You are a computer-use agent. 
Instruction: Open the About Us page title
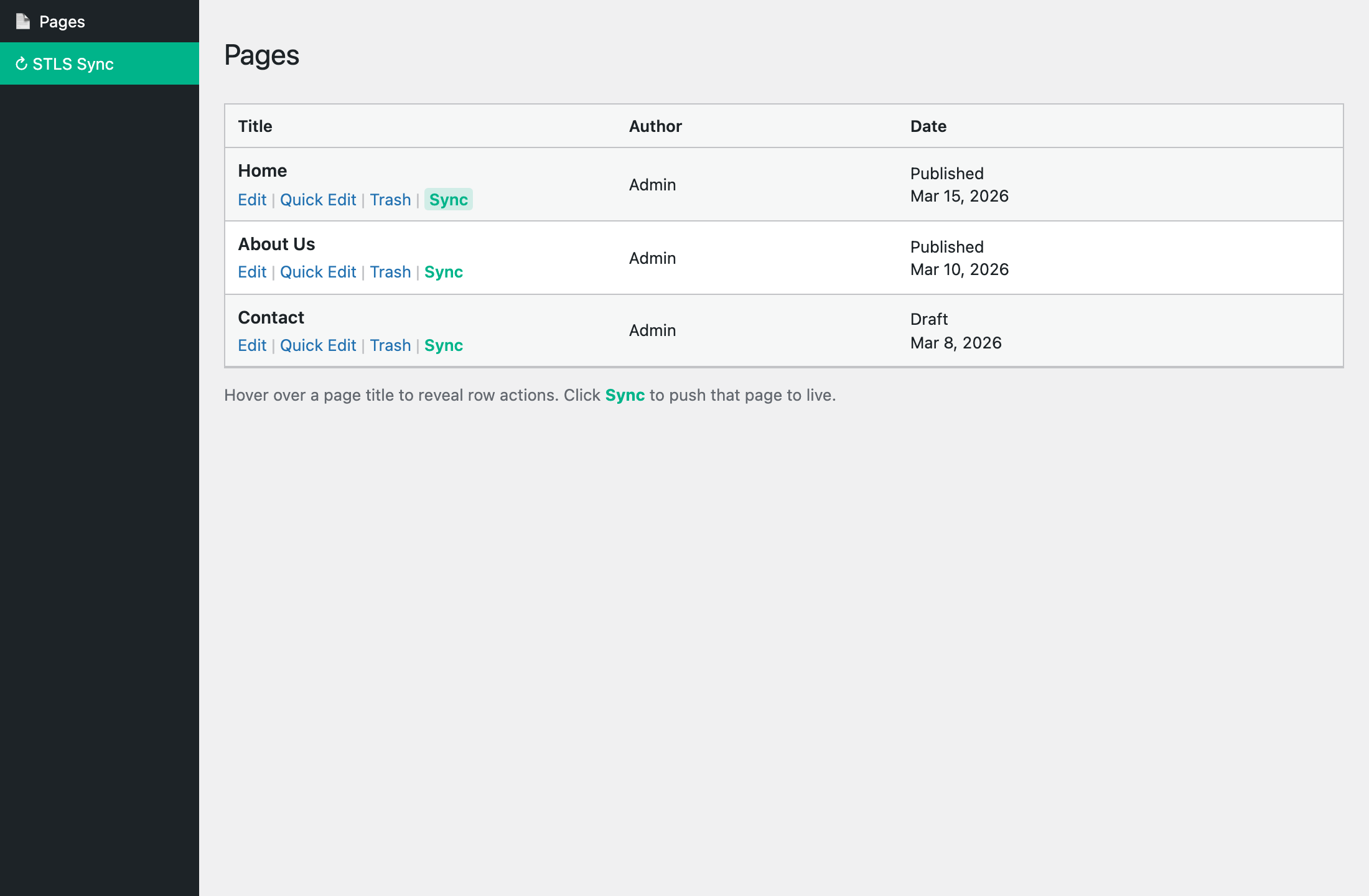pos(276,244)
